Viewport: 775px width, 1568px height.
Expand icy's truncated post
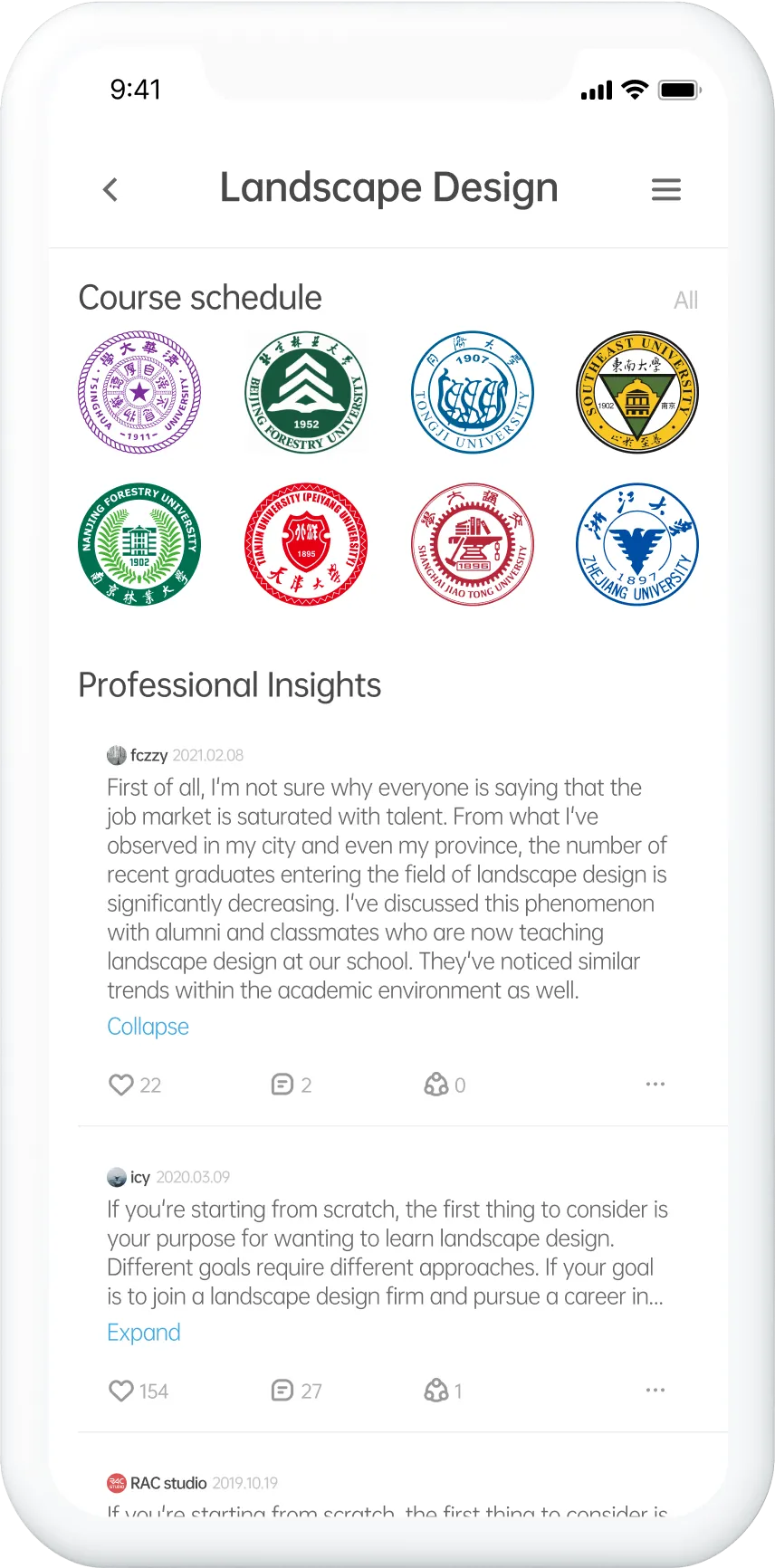pos(144,1333)
